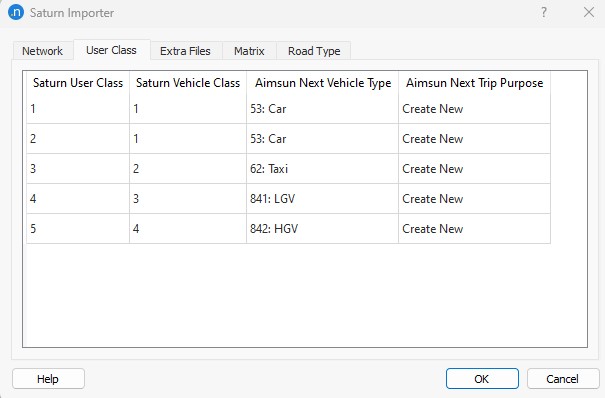Go to the Matrix tab
The image size is (605, 398).
pyautogui.click(x=249, y=51)
